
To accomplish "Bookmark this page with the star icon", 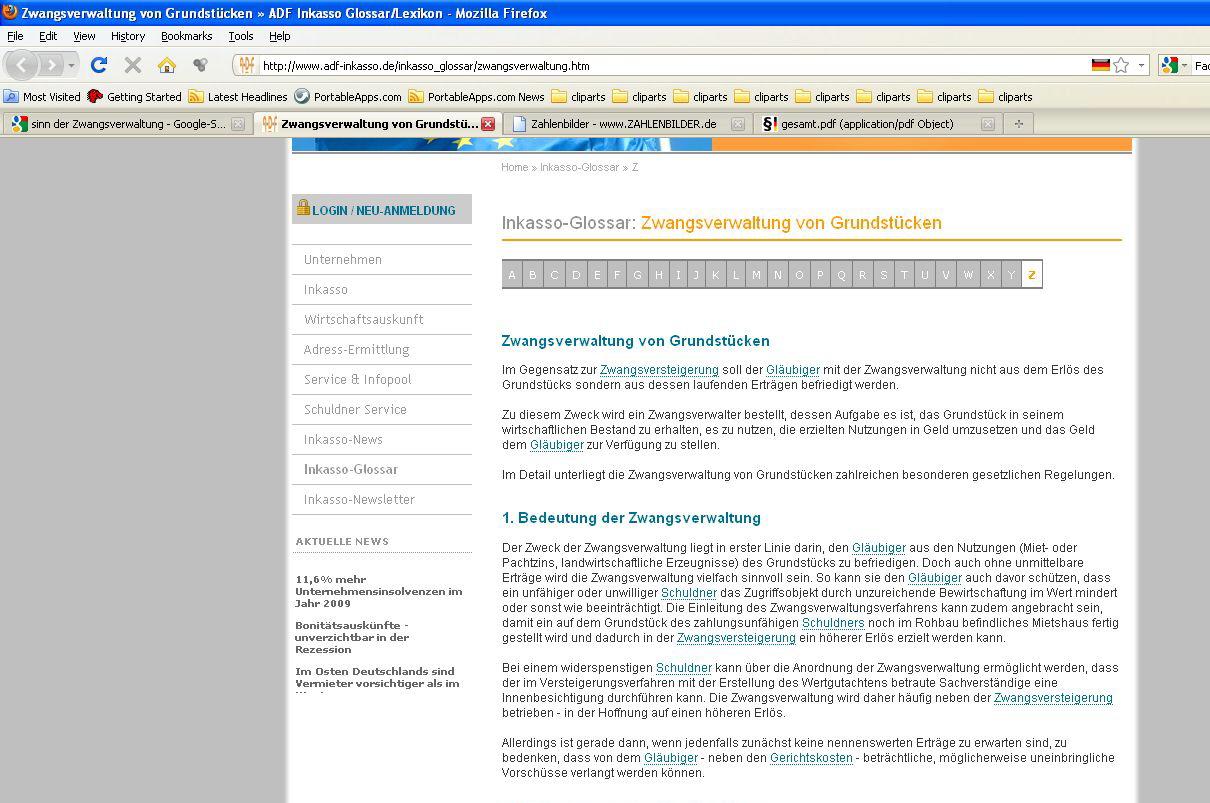I will click(1121, 65).
